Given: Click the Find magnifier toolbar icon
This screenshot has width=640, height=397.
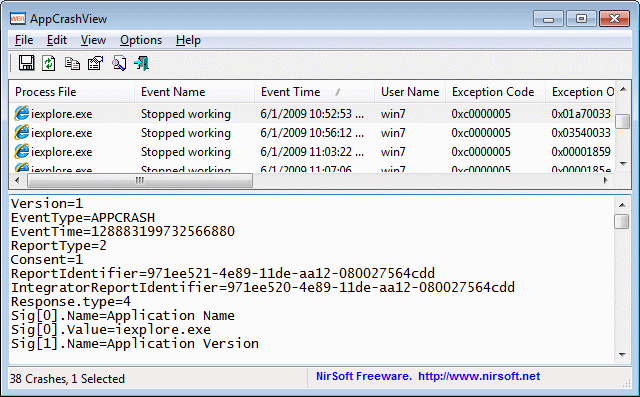Looking at the screenshot, I should [119, 63].
